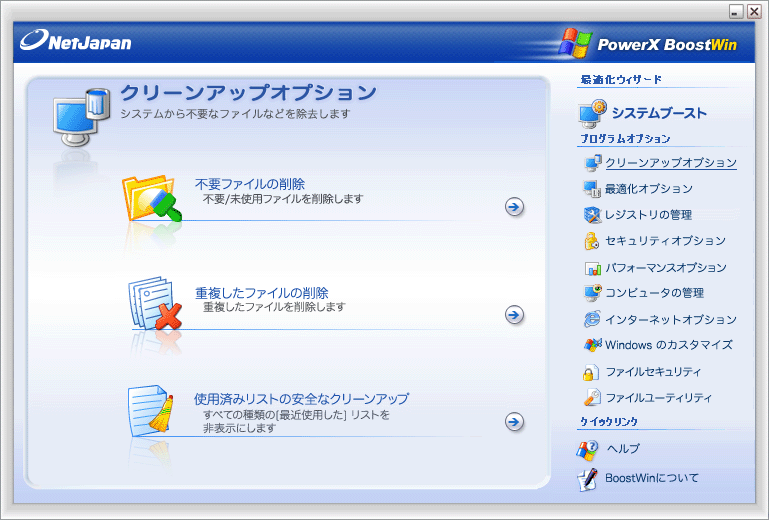Screen dimensions: 769x520
Task: Open ファイルセキュリティ
Action: 653,372
